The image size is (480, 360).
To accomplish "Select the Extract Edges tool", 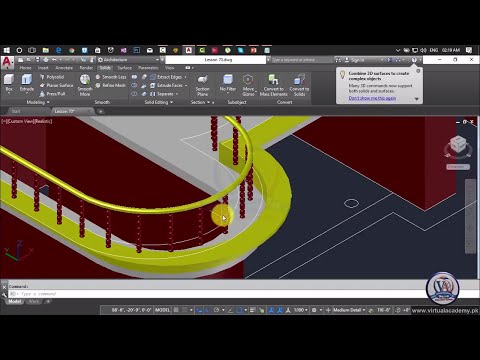I will click(x=166, y=77).
